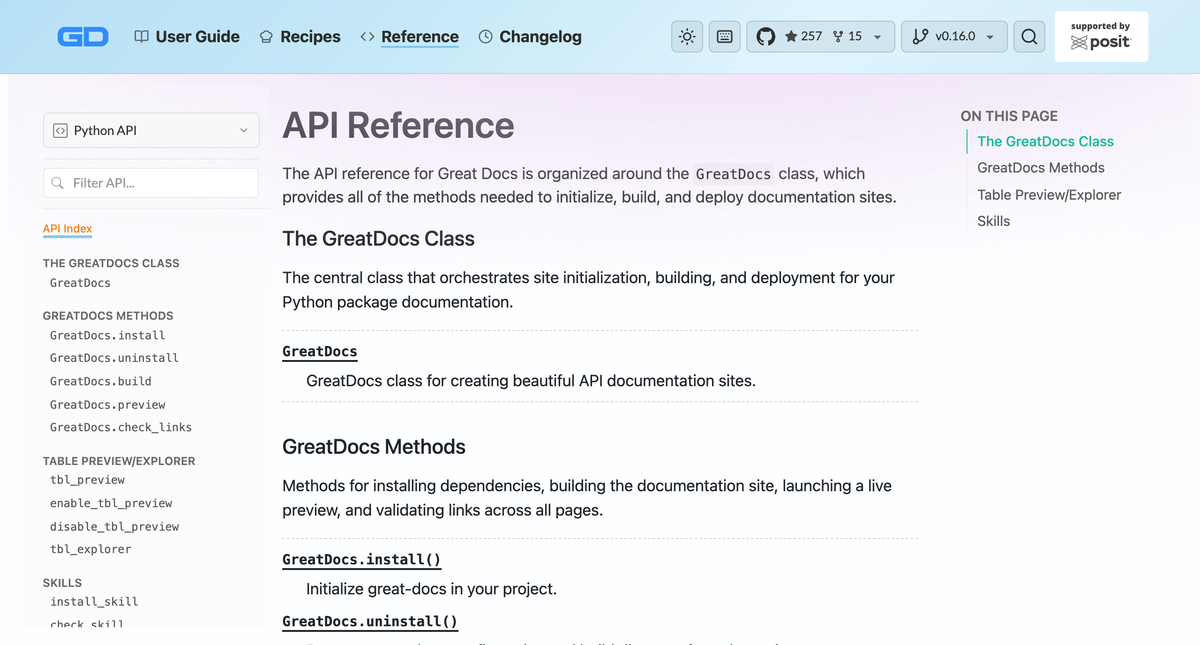Open the Recipes nav item
This screenshot has width=1200, height=645.
(x=300, y=37)
